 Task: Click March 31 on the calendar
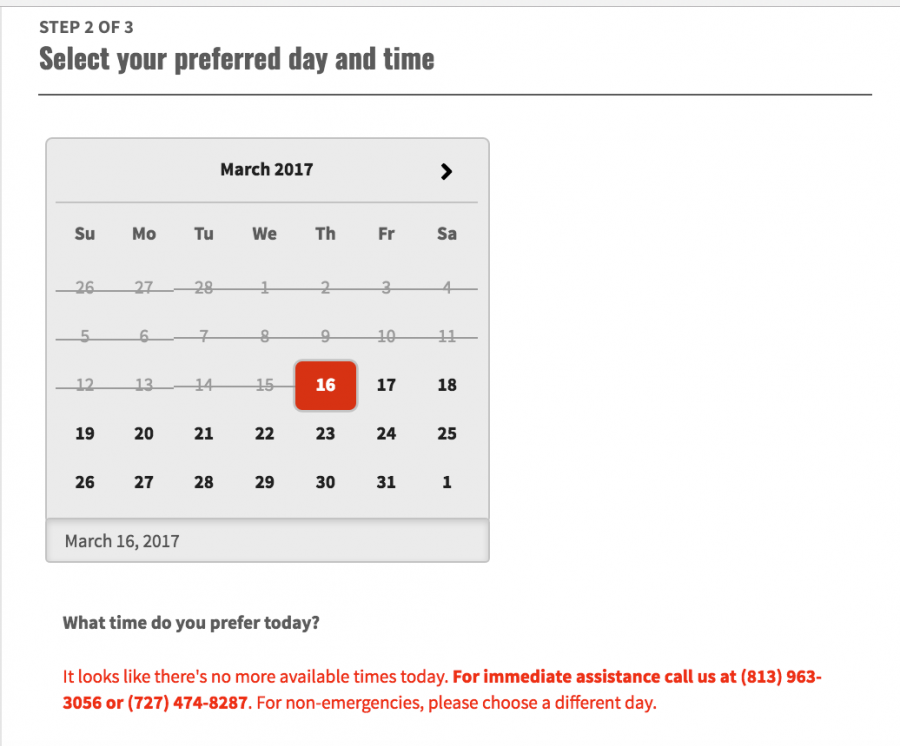coord(386,482)
